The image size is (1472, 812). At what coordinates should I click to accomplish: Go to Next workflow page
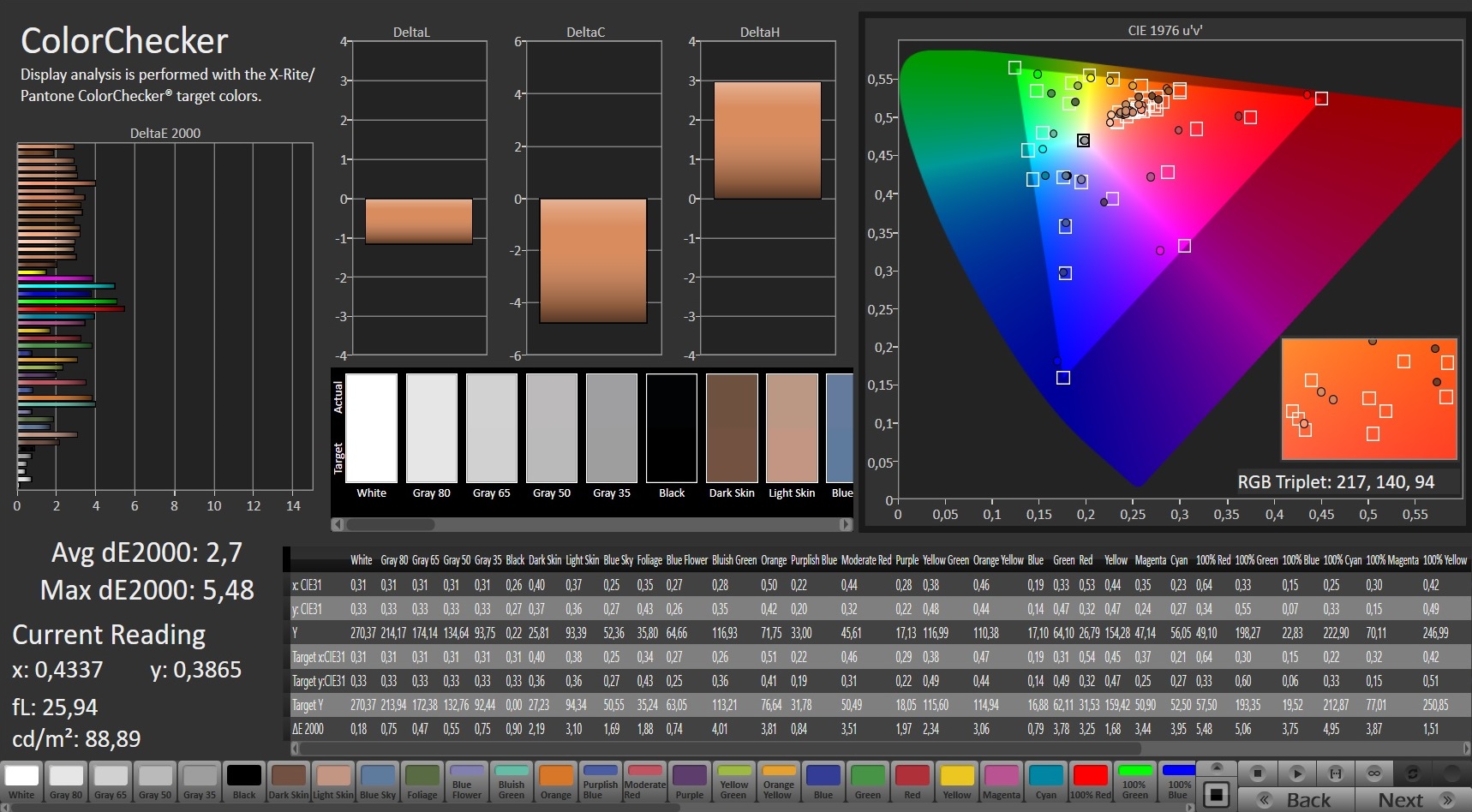pyautogui.click(x=1412, y=800)
